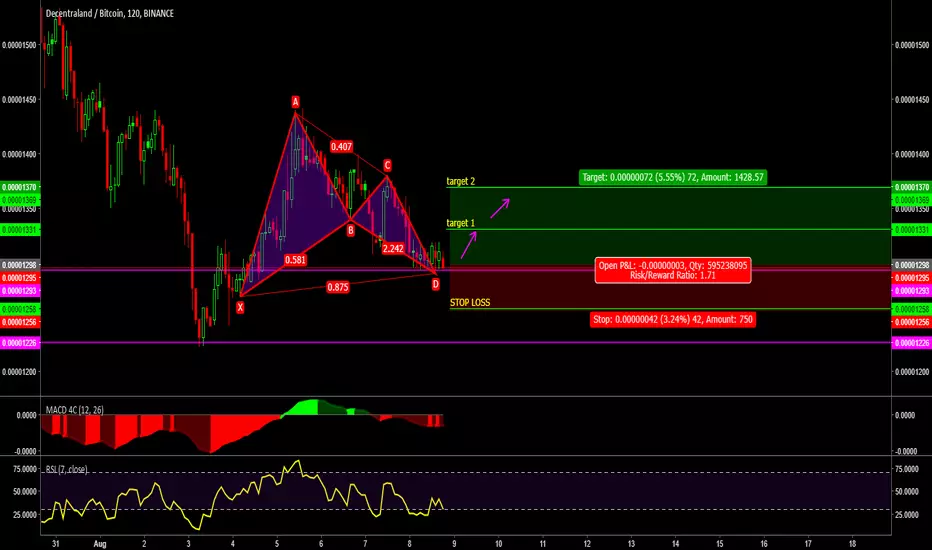Screen dimensions: 932x550
Task: Click the Open P&L Risk/Reward info box
Action: (x=673, y=271)
